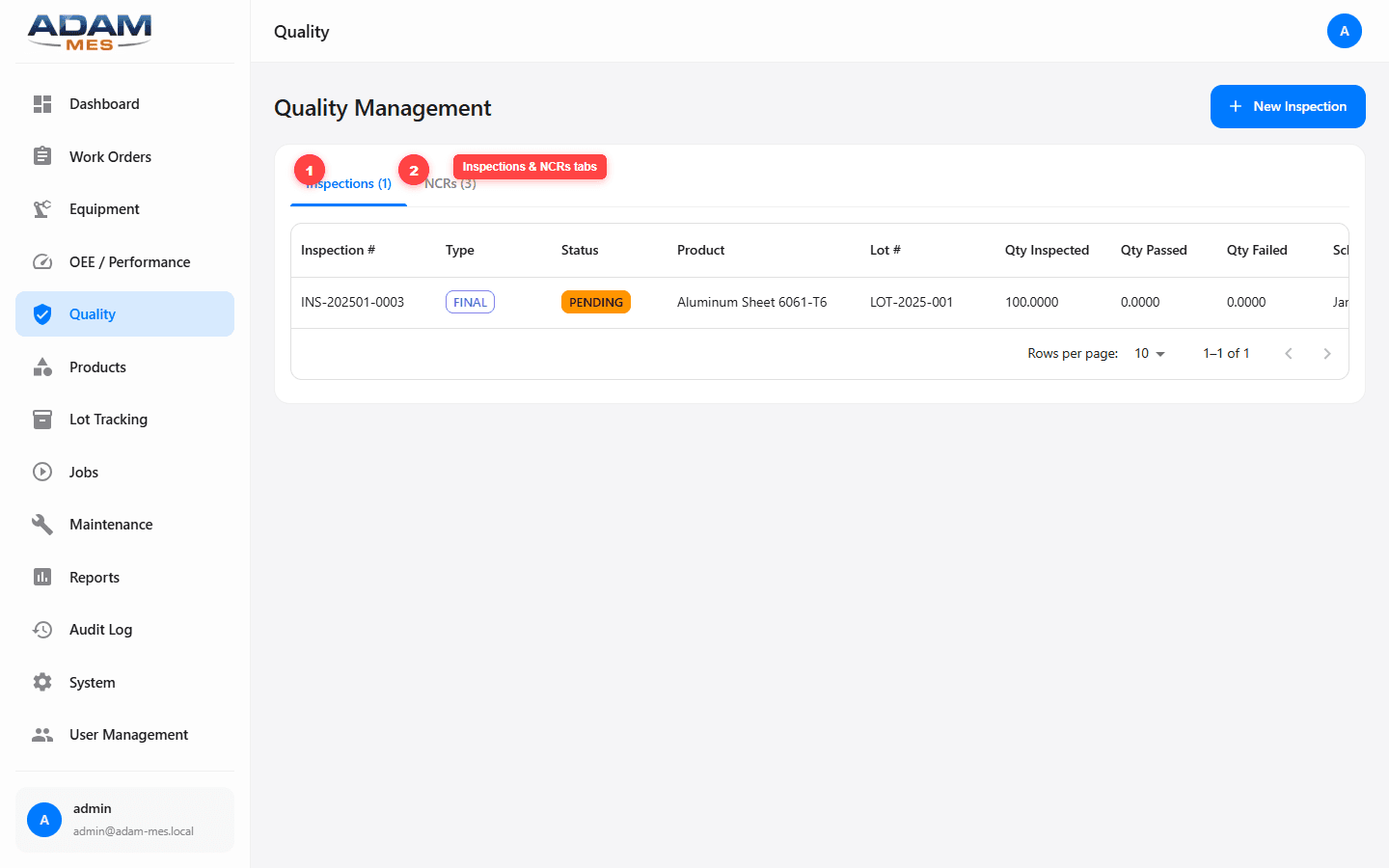Screen dimensions: 1389x868
Task: Click the Maintenance wrench icon
Action: click(x=42, y=524)
